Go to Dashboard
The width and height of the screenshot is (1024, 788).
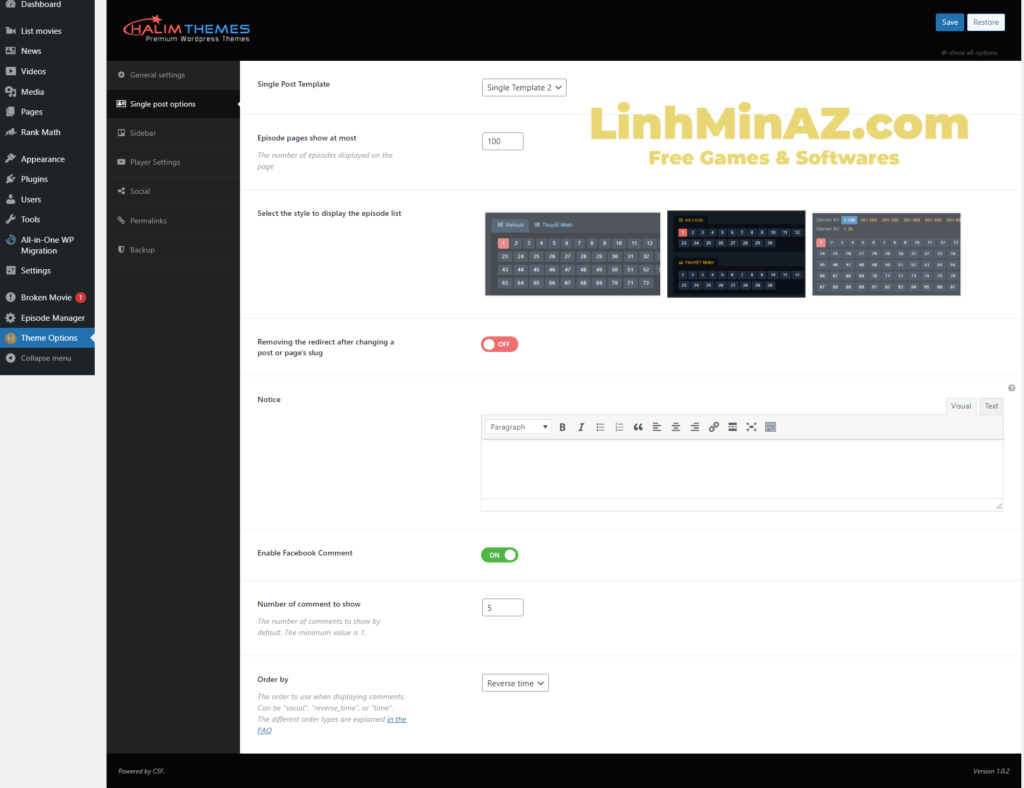pyautogui.click(x=47, y=5)
